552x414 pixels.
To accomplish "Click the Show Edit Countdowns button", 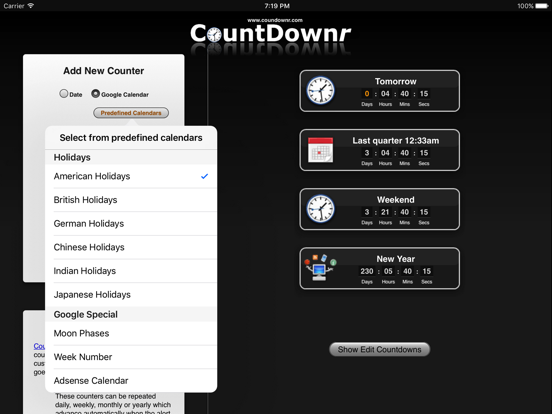I will (380, 350).
